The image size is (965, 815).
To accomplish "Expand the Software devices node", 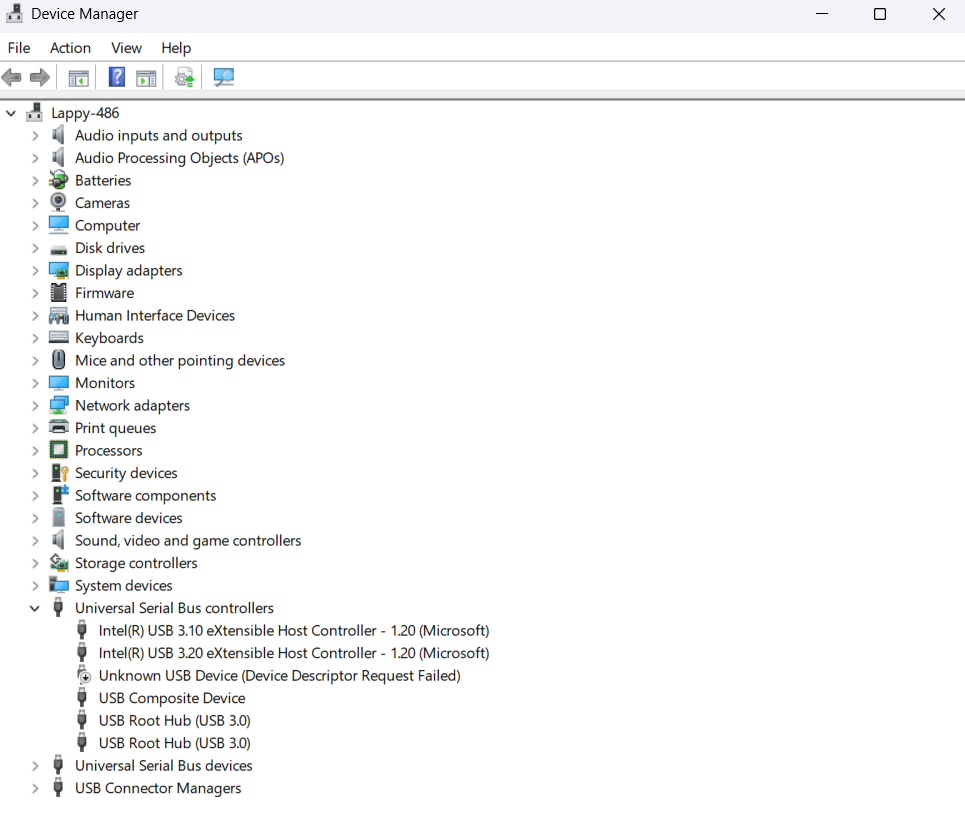I will coord(35,518).
